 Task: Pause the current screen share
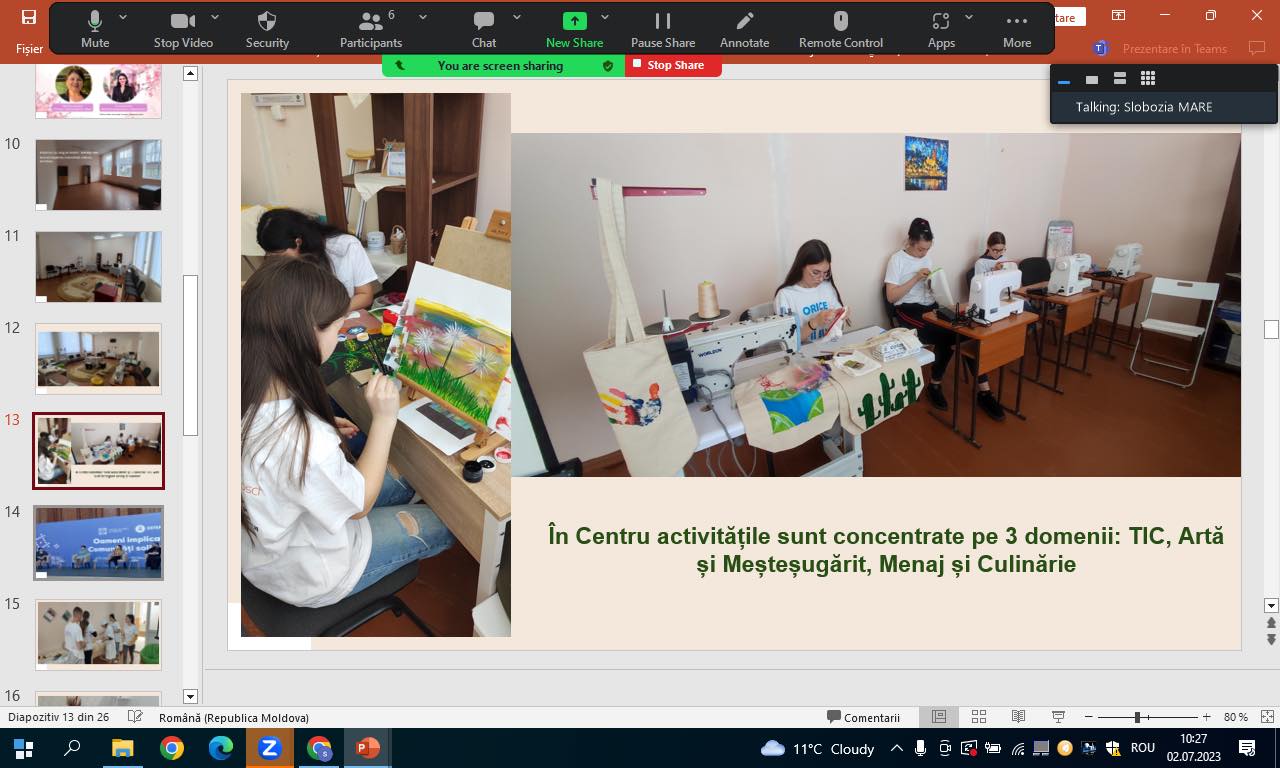662,29
